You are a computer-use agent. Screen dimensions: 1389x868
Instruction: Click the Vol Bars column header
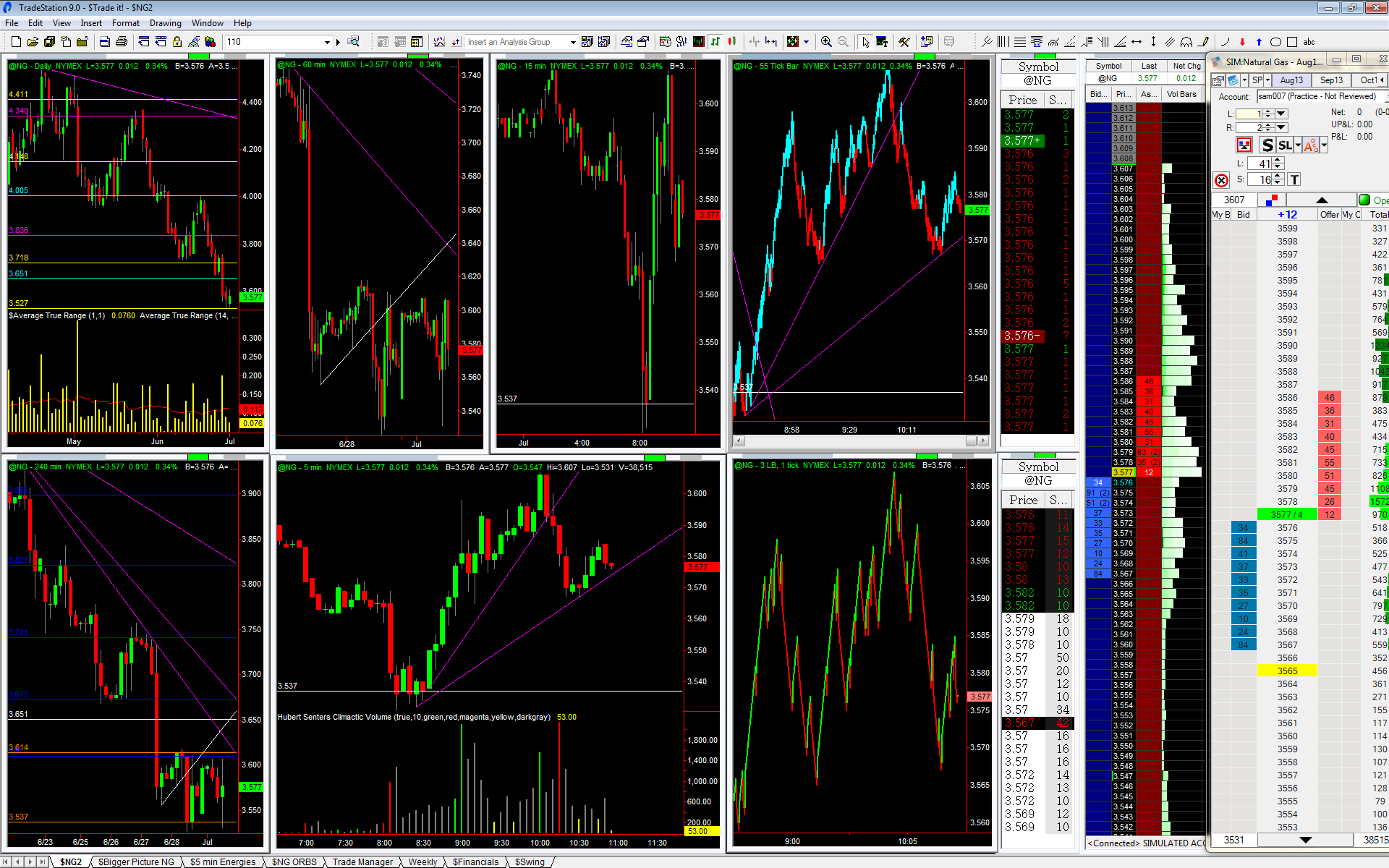1181,94
